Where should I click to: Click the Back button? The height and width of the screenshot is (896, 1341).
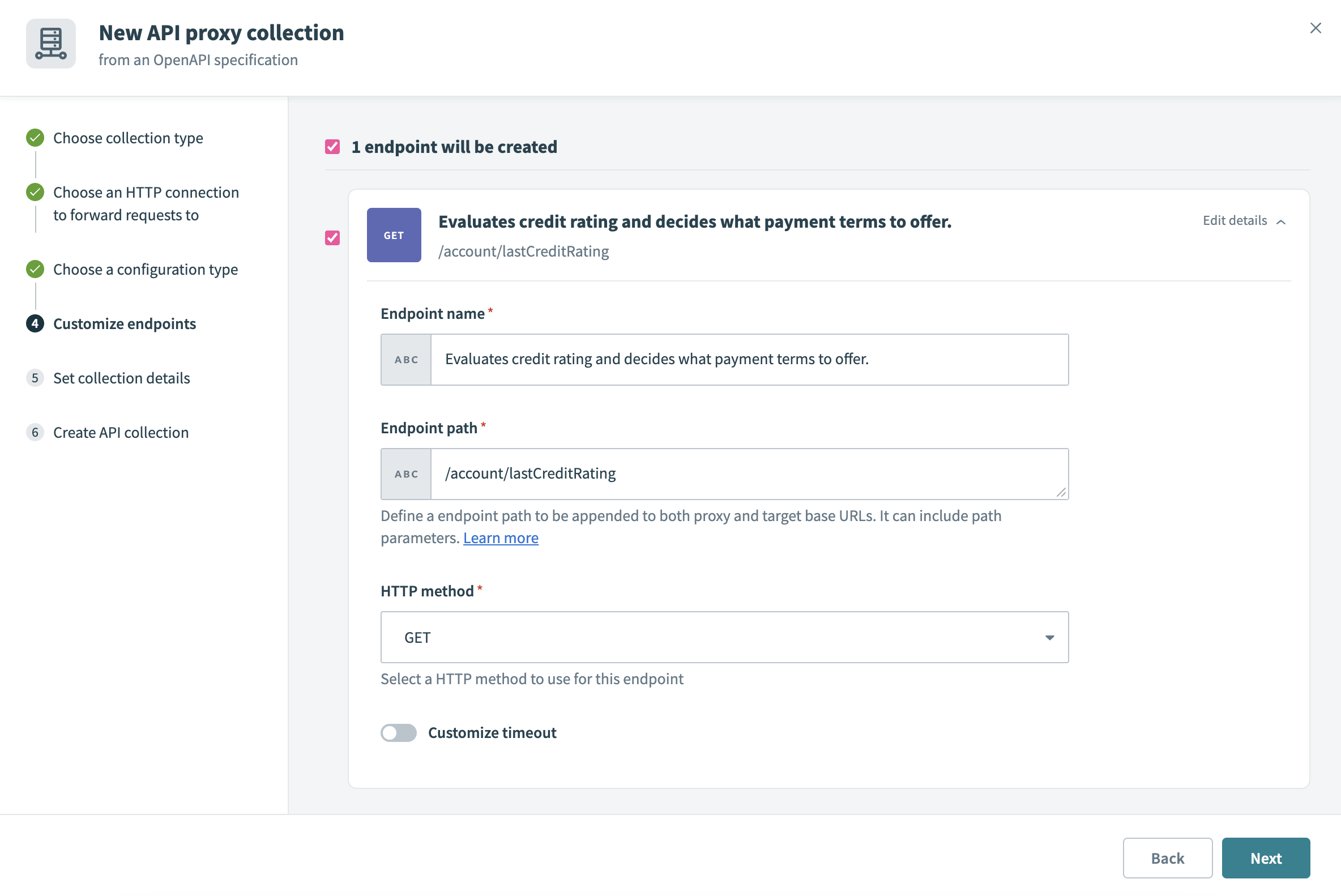[x=1167, y=857]
